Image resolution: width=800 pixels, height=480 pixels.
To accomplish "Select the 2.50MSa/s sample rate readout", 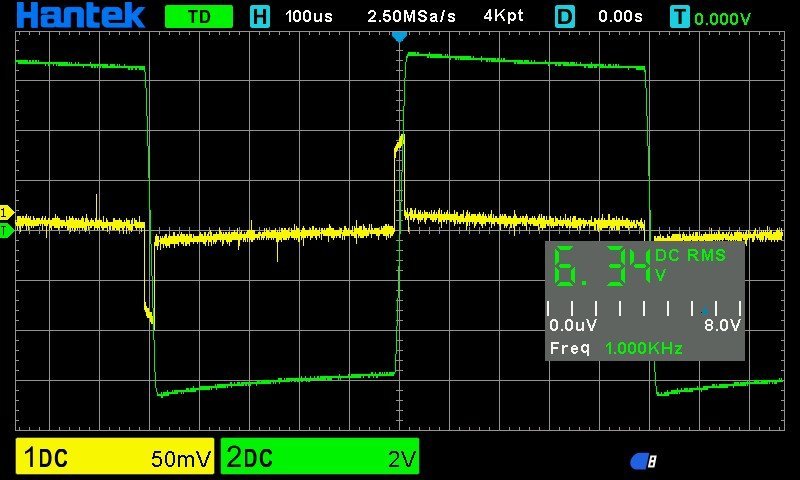I will pos(412,17).
